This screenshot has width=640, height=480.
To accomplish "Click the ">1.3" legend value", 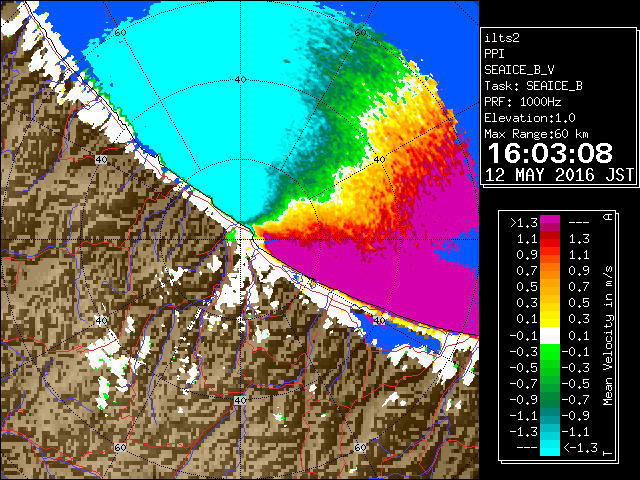I will (523, 223).
